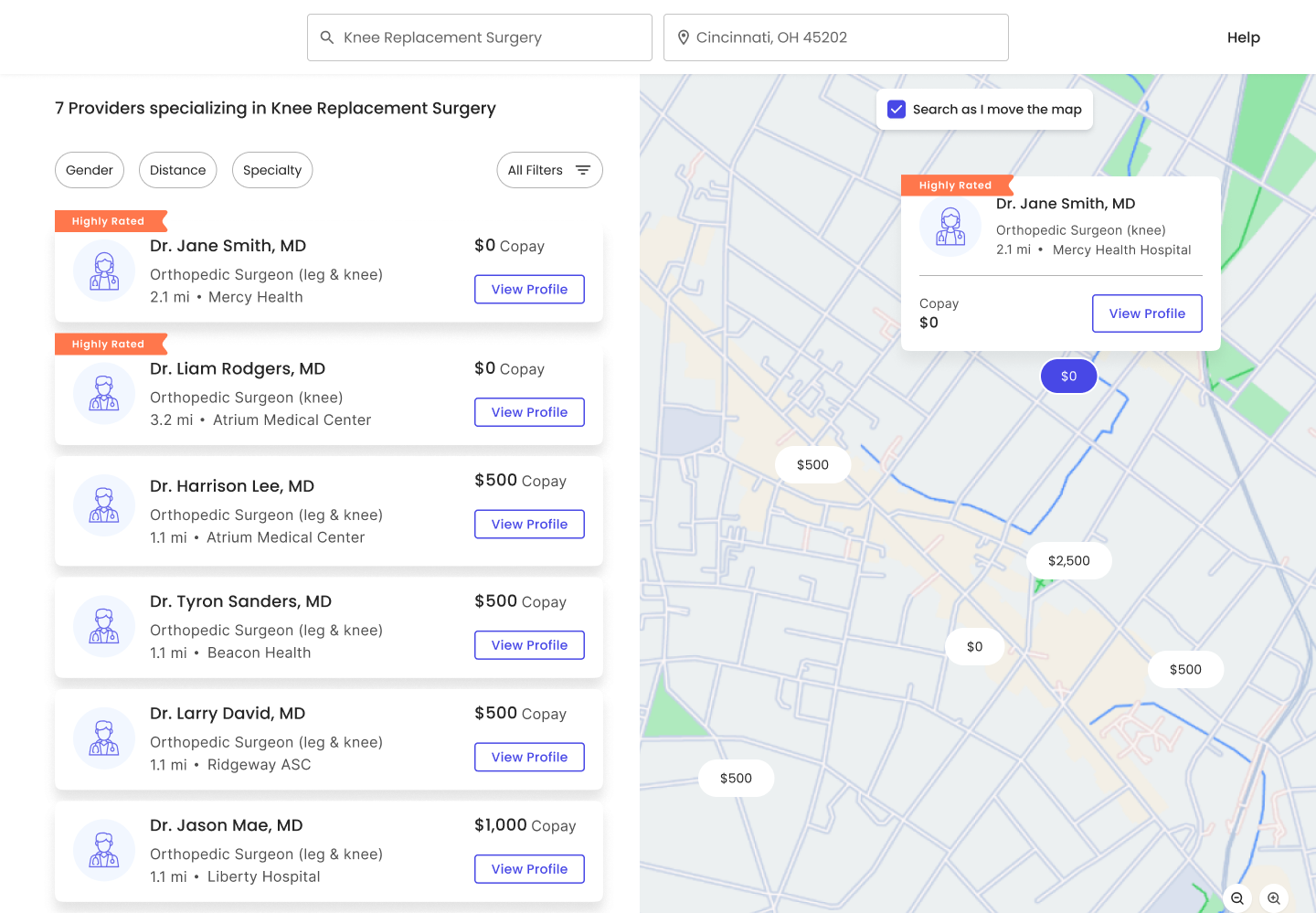Click the Knee Replacement Surgery search field

[490, 37]
